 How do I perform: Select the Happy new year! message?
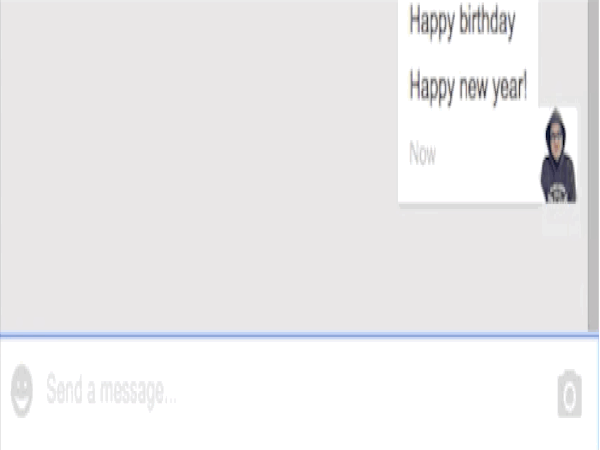[468, 88]
